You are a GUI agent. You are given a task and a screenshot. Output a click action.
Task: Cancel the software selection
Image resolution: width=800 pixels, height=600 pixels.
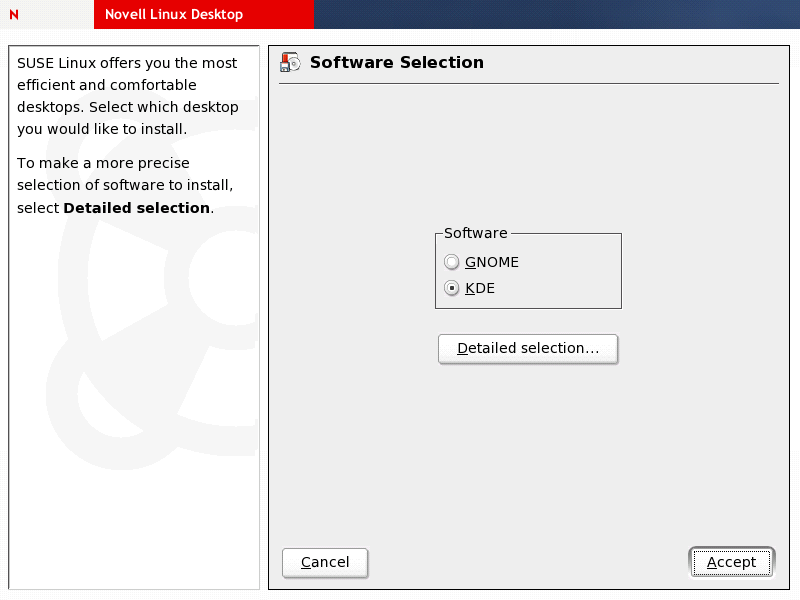pos(325,562)
